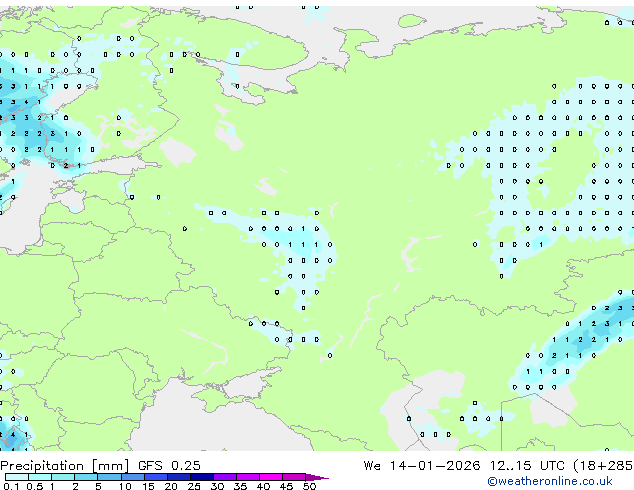Viewport: 634px width, 490px height.
Task: Click the legend label '20'
Action: pyautogui.click(x=171, y=486)
